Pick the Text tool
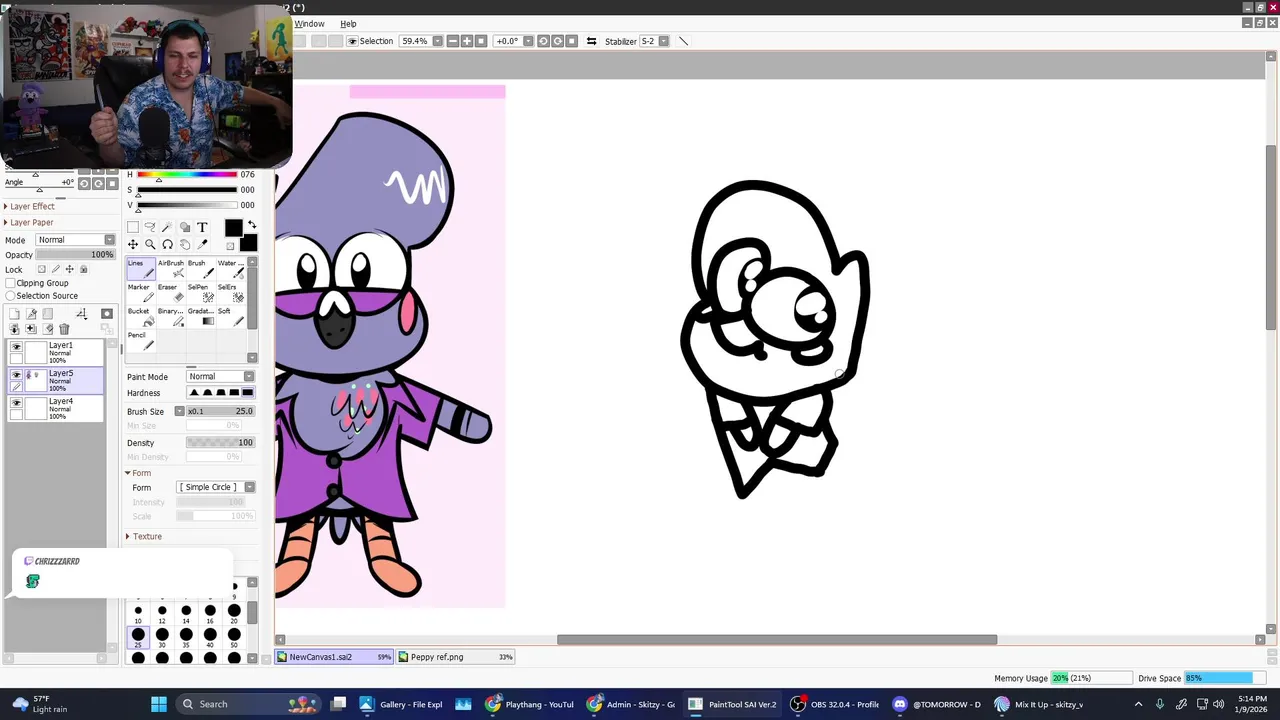This screenshot has width=1280, height=720. tap(202, 227)
